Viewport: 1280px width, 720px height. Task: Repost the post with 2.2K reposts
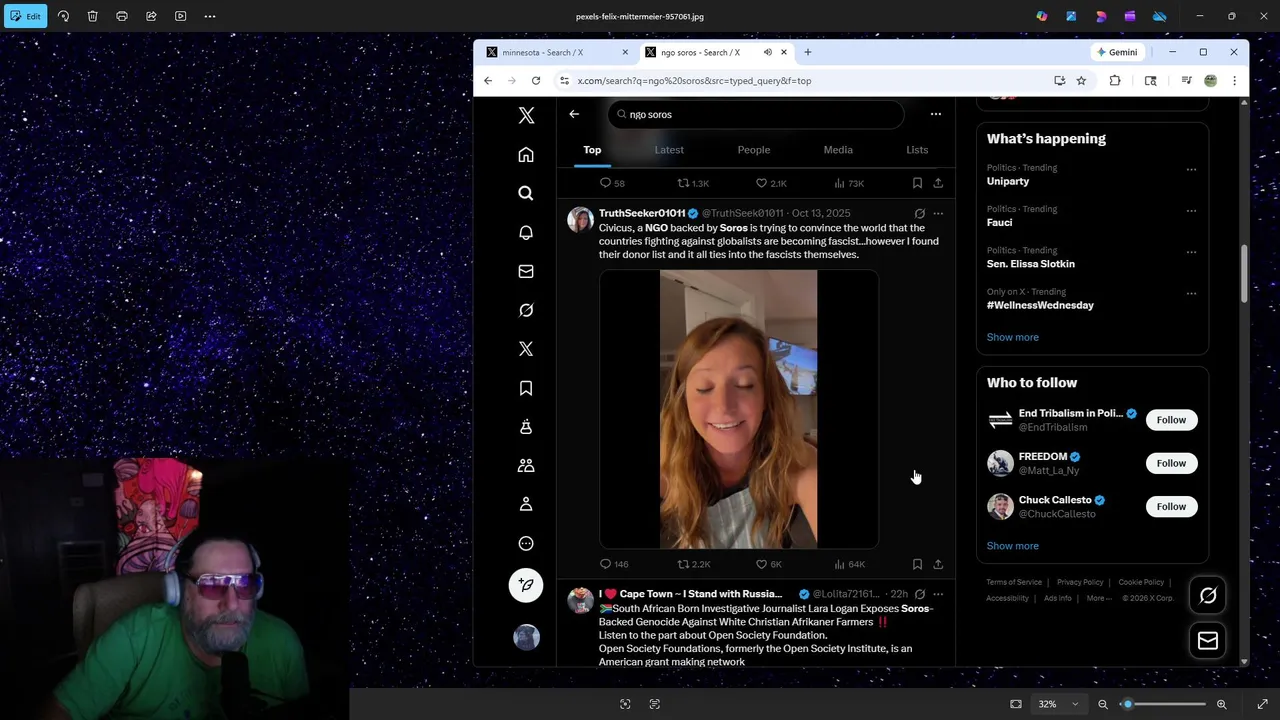click(694, 564)
